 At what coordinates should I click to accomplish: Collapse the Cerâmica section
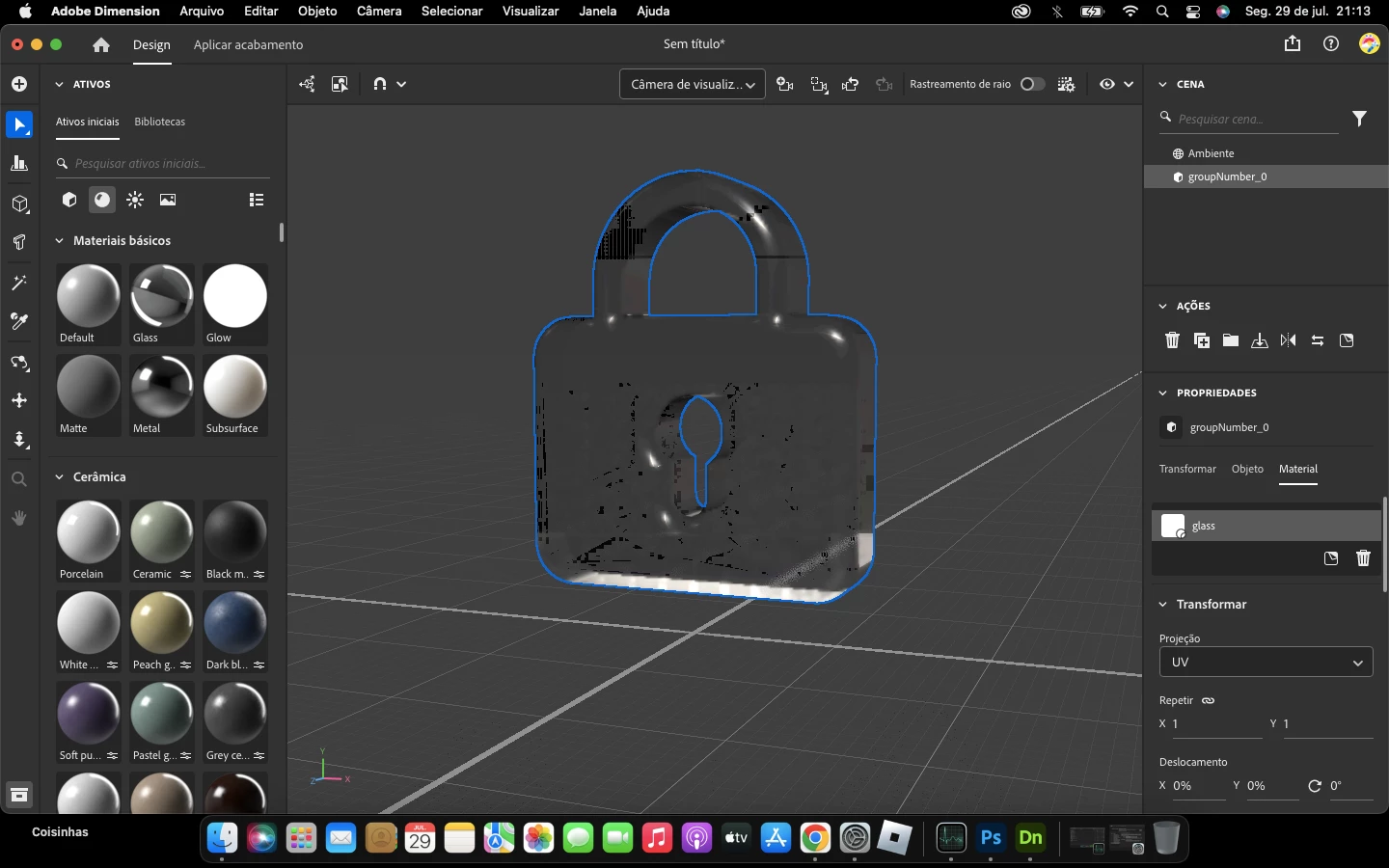59,476
